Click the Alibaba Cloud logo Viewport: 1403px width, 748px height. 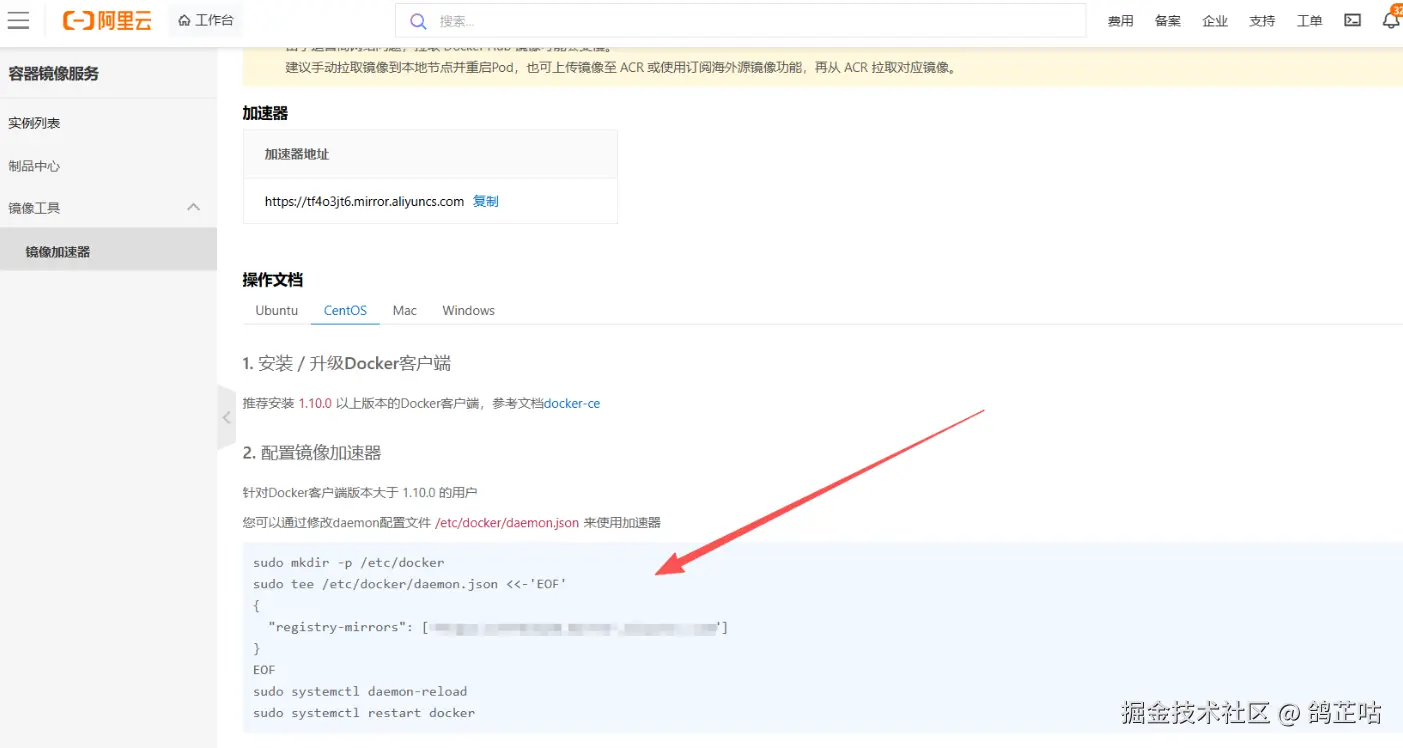107,20
